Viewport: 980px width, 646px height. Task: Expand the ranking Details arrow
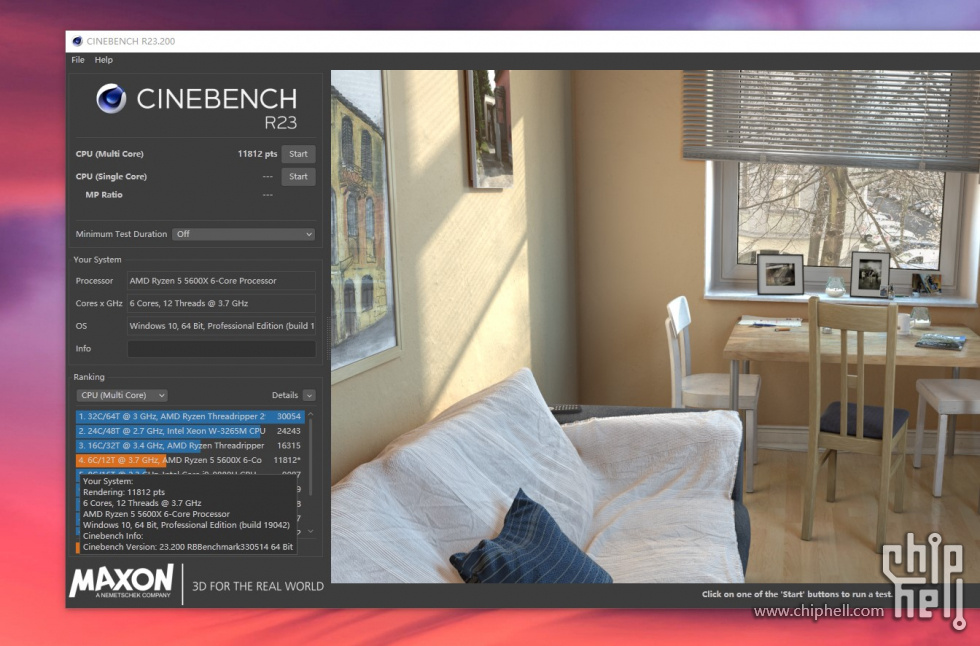(x=309, y=395)
